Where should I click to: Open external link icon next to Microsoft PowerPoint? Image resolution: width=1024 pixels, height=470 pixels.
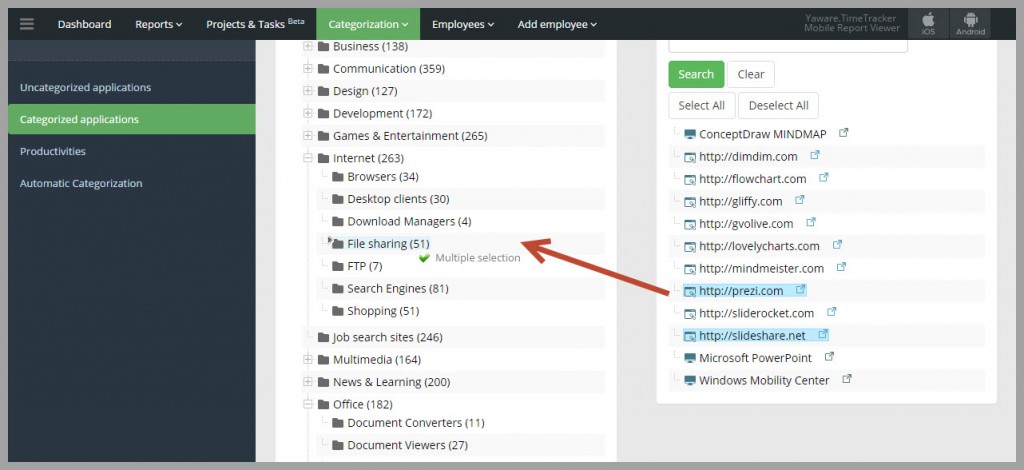(829, 356)
